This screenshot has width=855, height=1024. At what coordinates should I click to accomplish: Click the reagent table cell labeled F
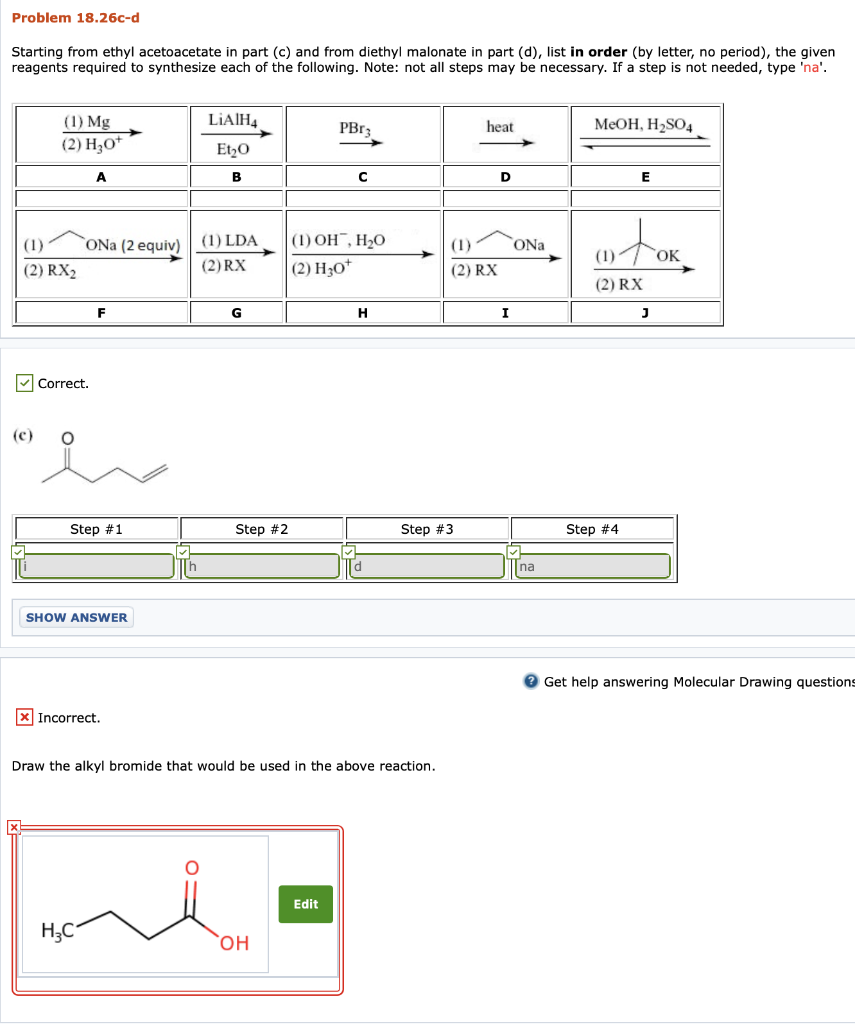pos(101,311)
